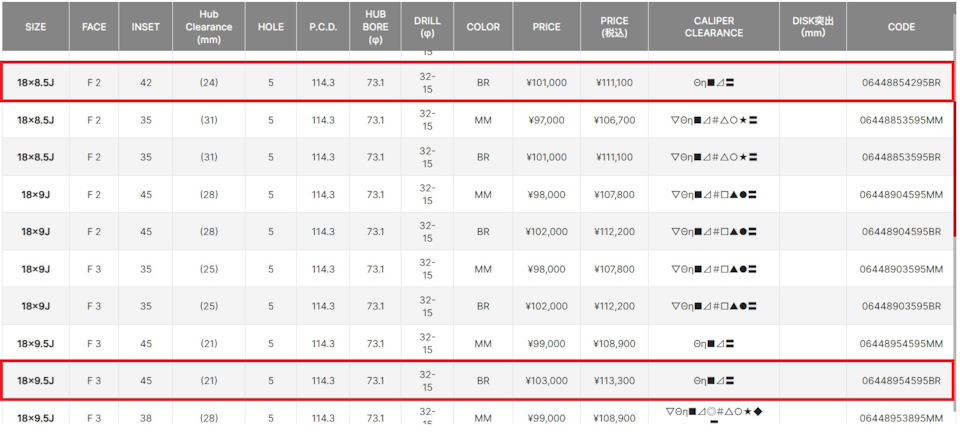Click product code 06448904595MM

pyautogui.click(x=901, y=195)
